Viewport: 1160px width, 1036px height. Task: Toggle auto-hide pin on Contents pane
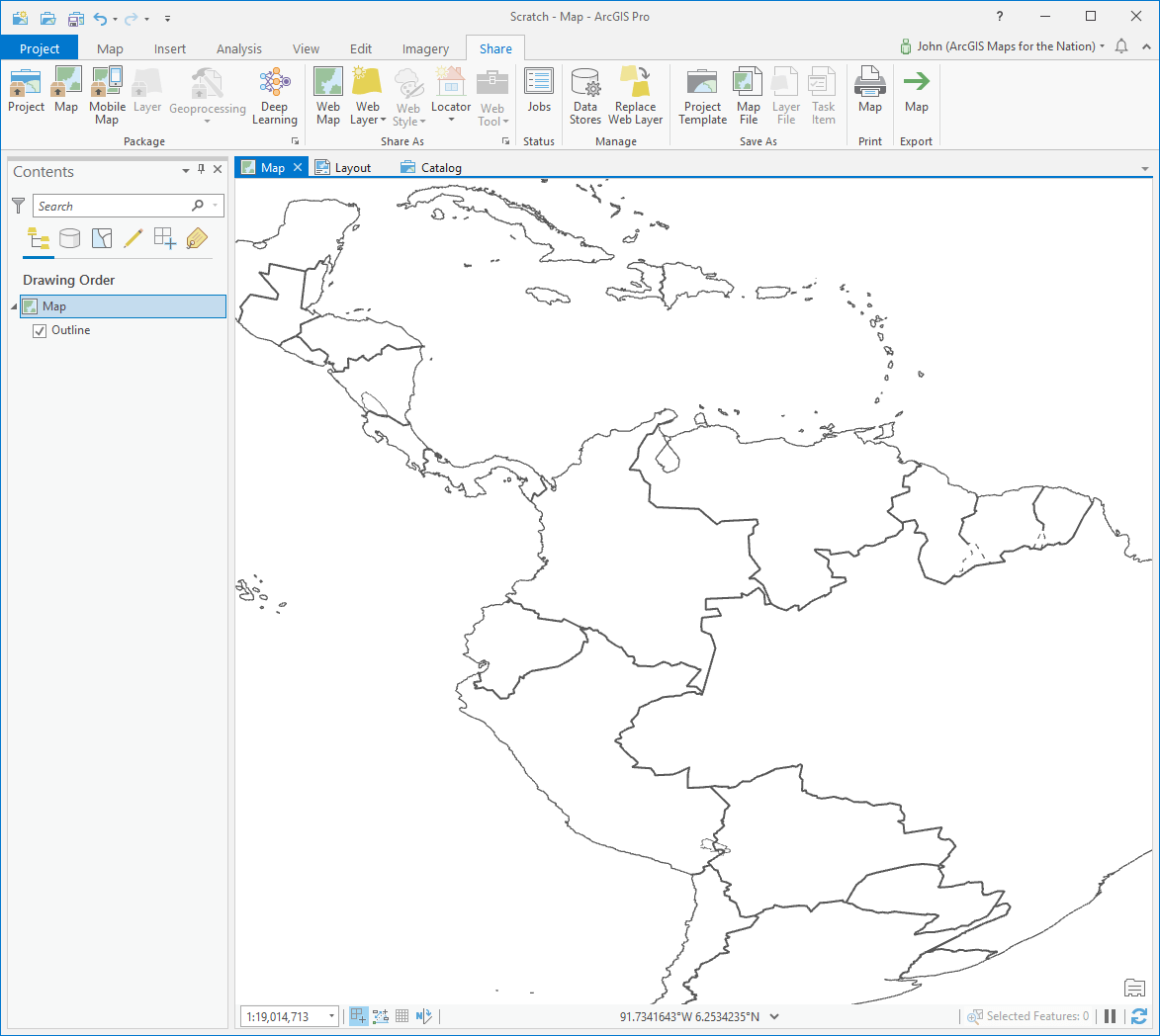(201, 169)
